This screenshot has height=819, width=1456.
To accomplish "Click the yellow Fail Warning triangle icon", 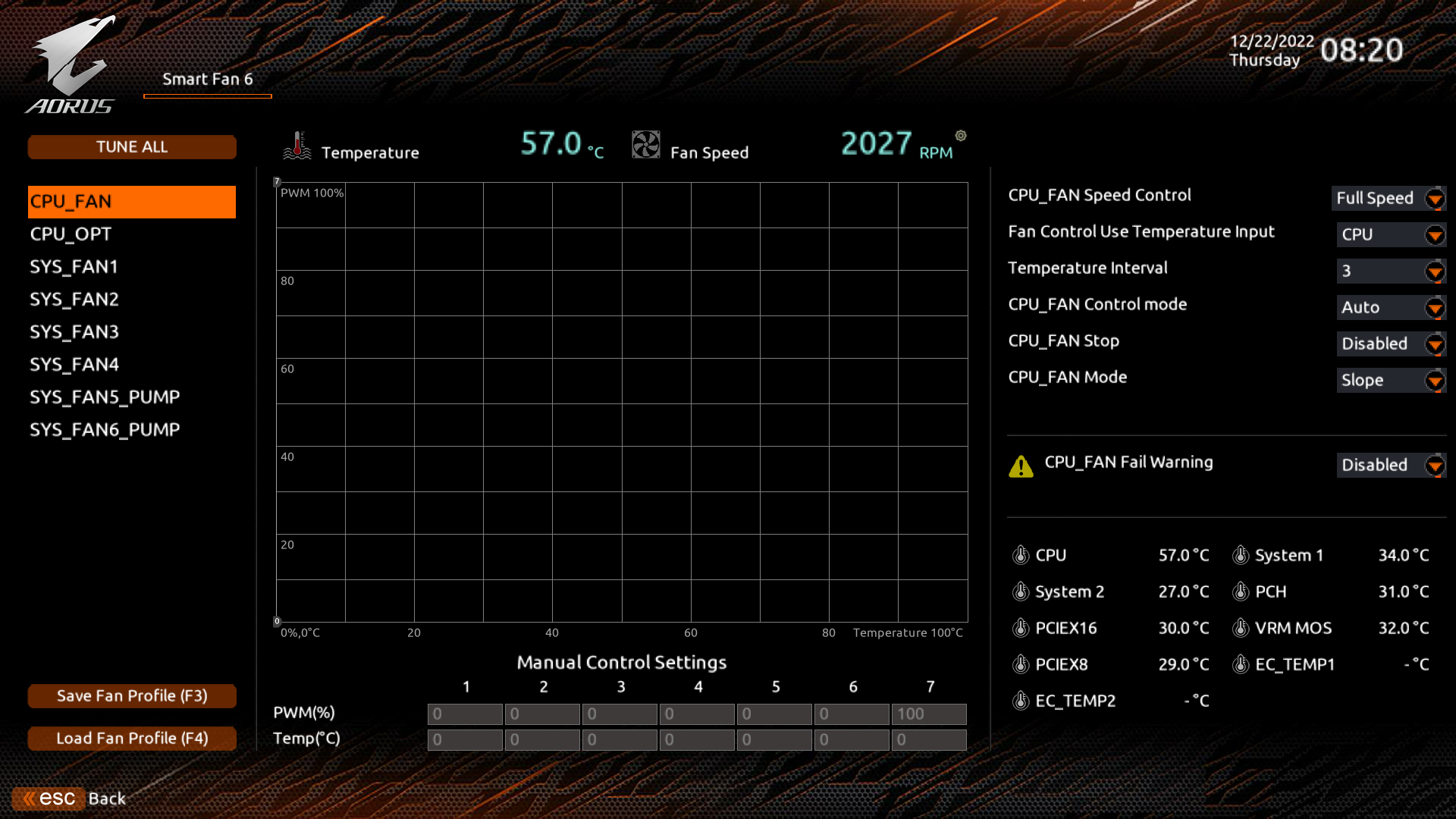I will coord(1021,466).
